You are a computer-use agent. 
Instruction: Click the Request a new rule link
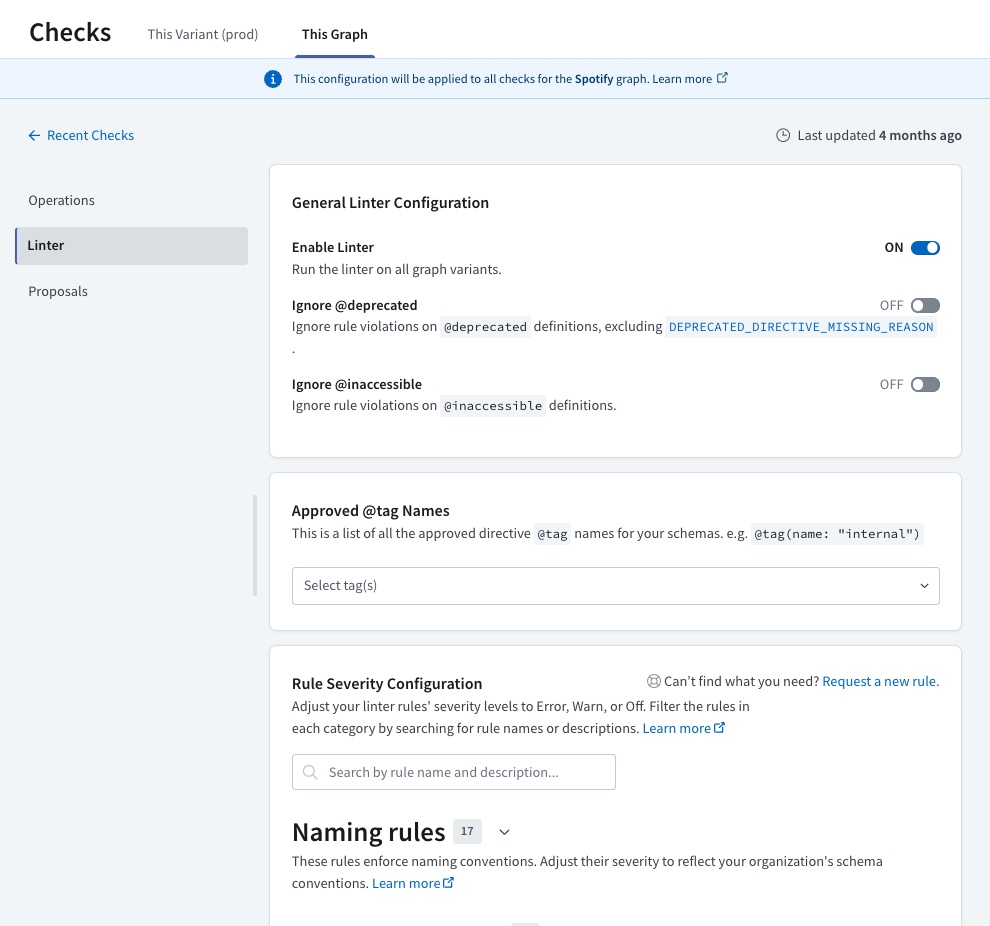click(879, 681)
